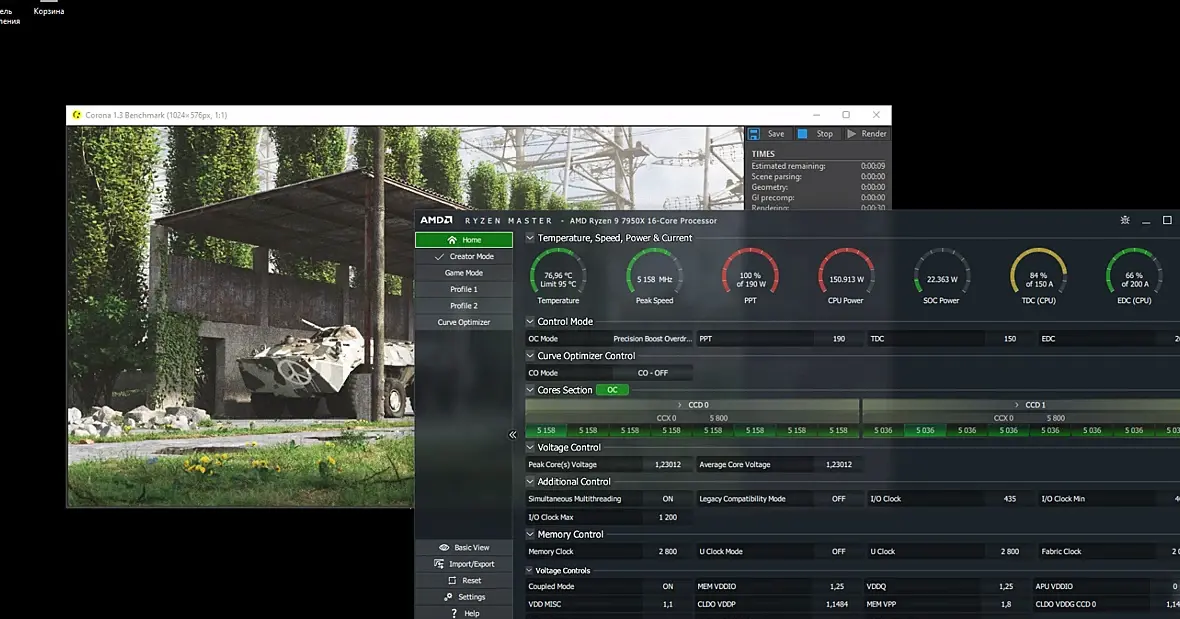
Task: Click the Save disk icon in Corona
Action: pyautogui.click(x=754, y=134)
